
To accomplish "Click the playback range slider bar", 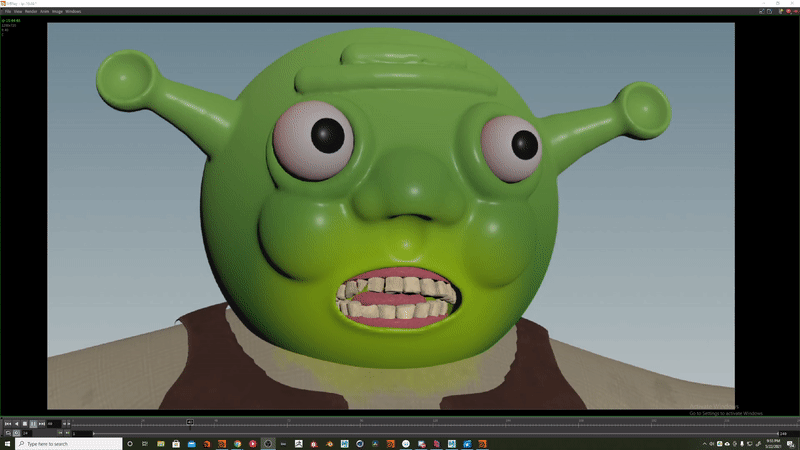I will [436, 434].
